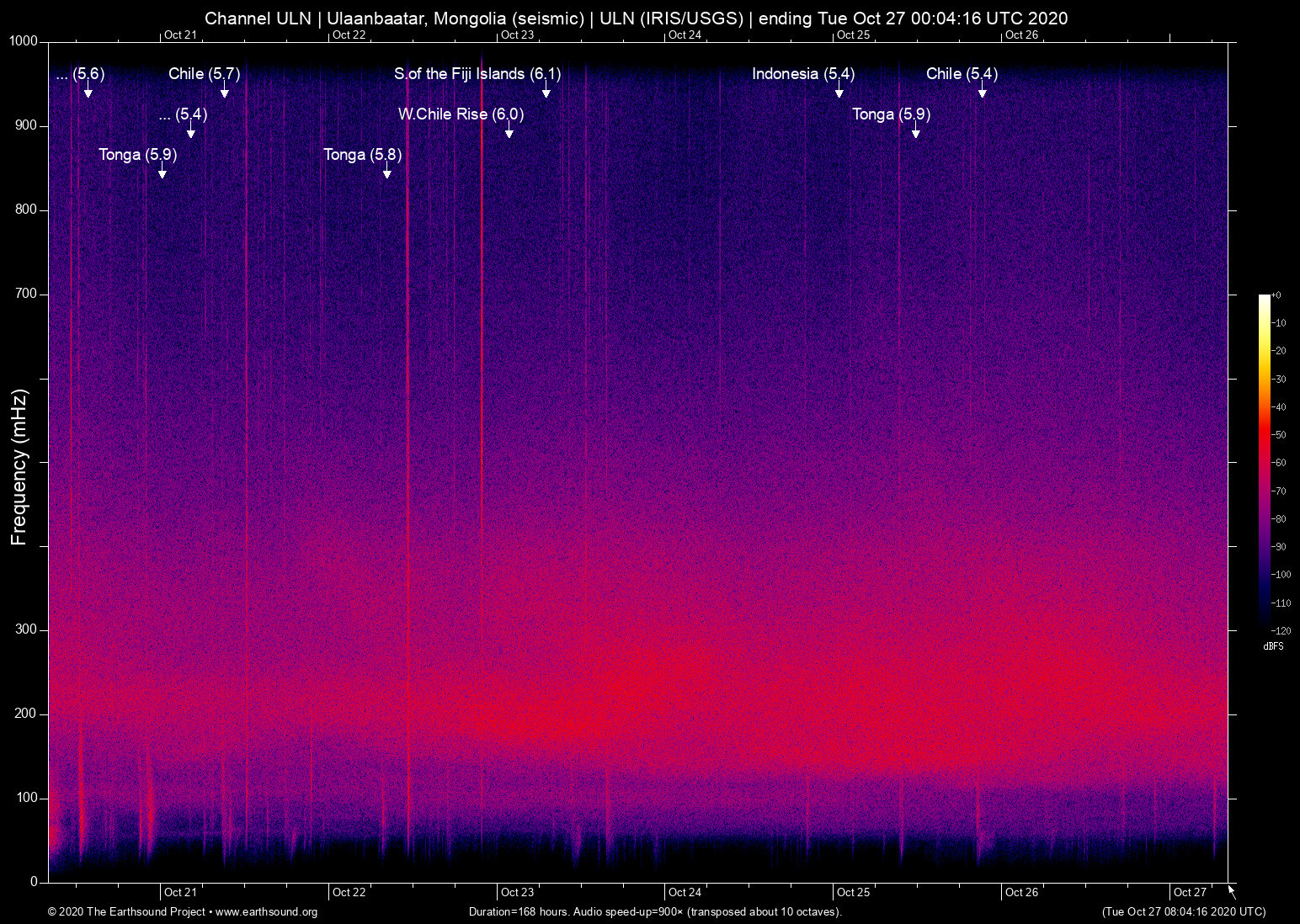Click the arrow beneath W.Chile Rise (6.0)
Image resolution: width=1300 pixels, height=924 pixels.
(509, 131)
